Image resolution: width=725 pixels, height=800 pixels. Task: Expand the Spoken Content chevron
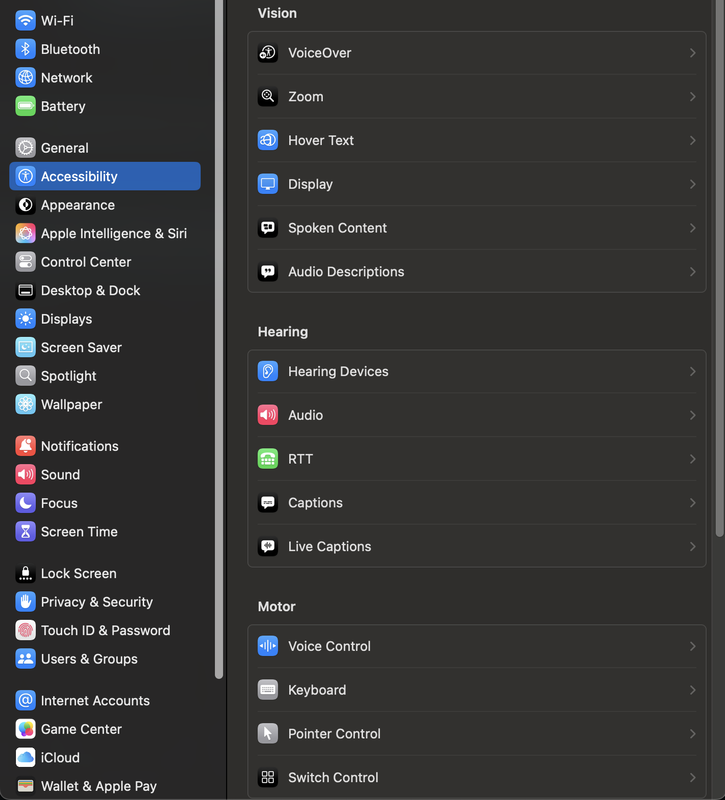click(x=692, y=228)
